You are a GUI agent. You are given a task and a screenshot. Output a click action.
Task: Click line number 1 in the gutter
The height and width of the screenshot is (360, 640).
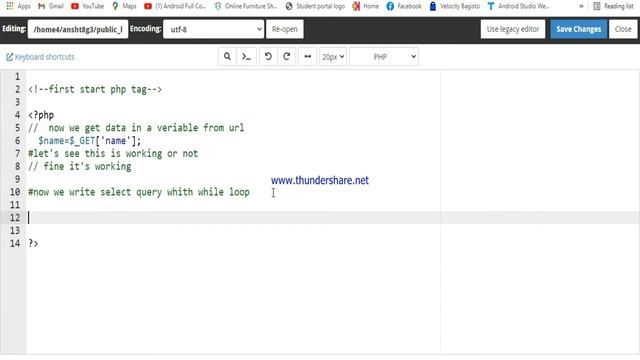point(17,77)
